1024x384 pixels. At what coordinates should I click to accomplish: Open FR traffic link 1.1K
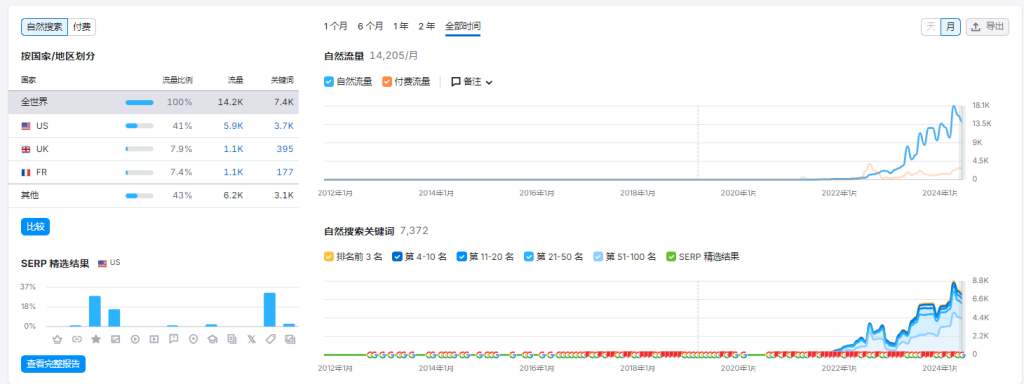[234, 172]
